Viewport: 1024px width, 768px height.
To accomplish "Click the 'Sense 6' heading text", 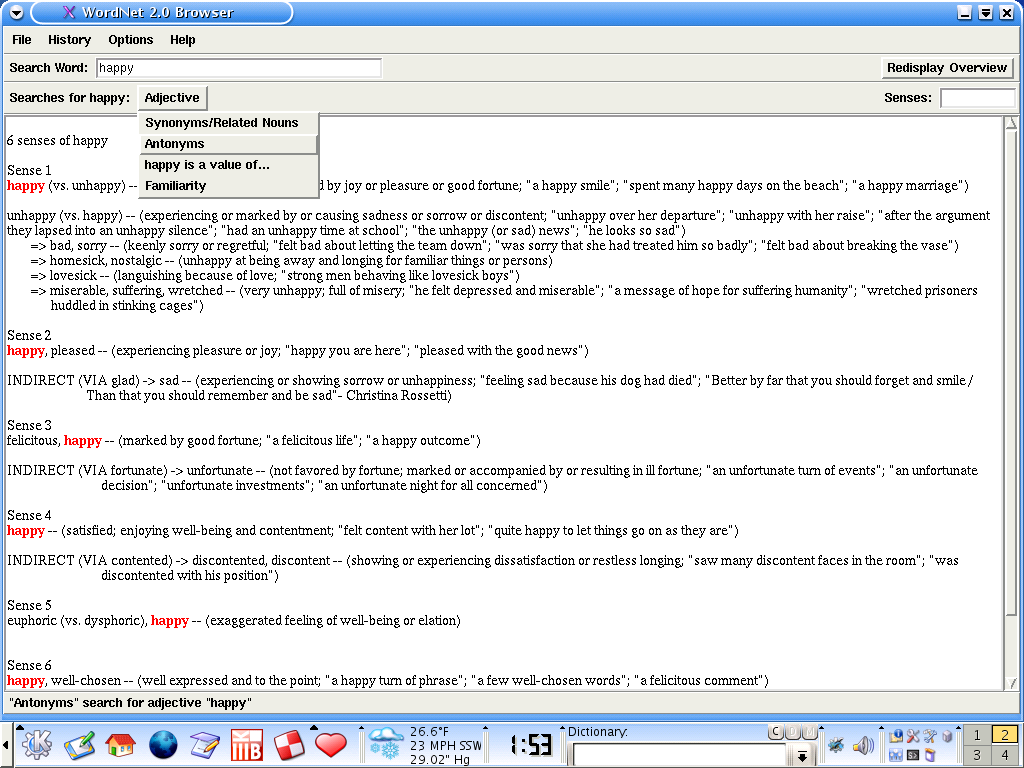I will tap(29, 665).
